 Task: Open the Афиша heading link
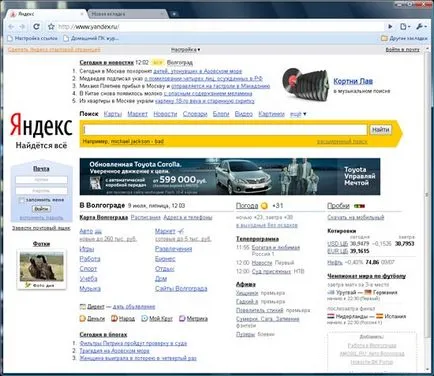[246, 284]
